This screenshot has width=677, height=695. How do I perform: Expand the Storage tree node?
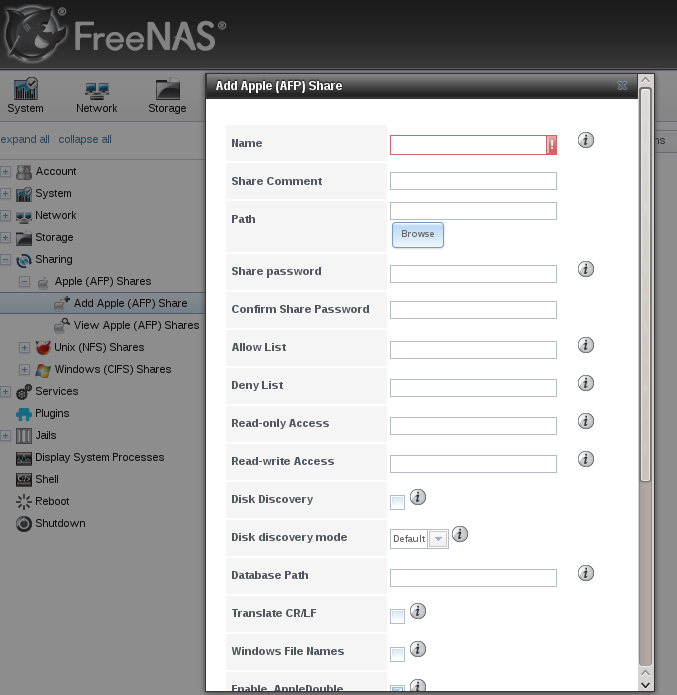point(5,238)
